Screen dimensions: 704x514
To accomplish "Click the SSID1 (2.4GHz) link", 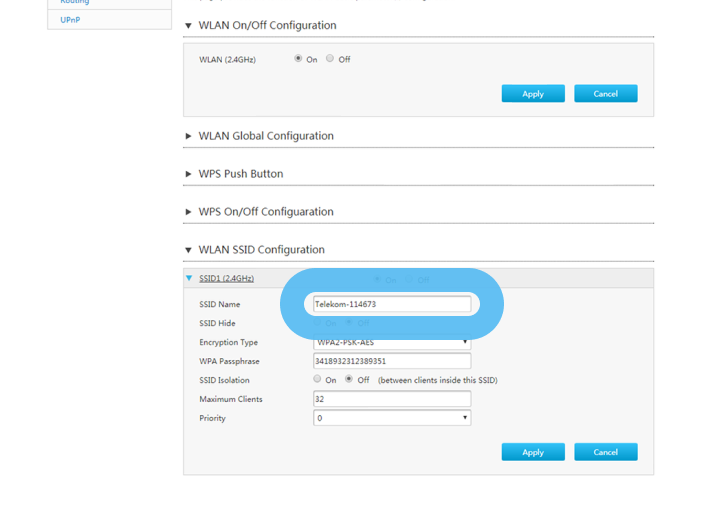I will pos(226,278).
